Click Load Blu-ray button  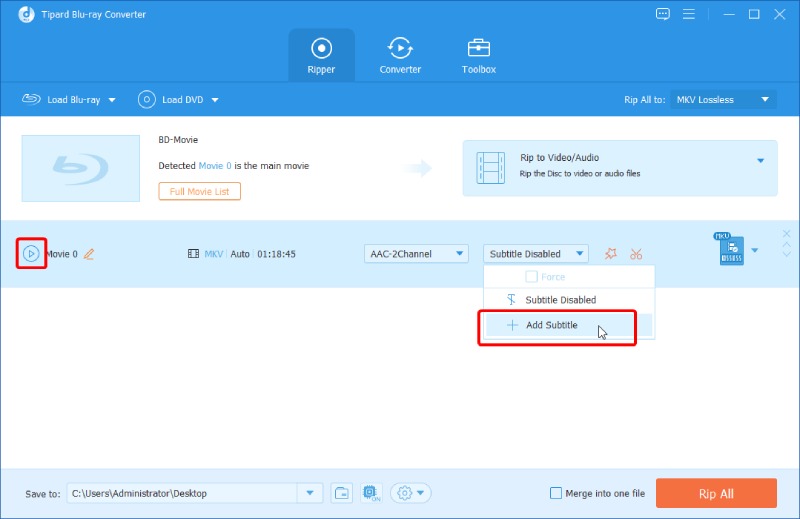point(61,100)
